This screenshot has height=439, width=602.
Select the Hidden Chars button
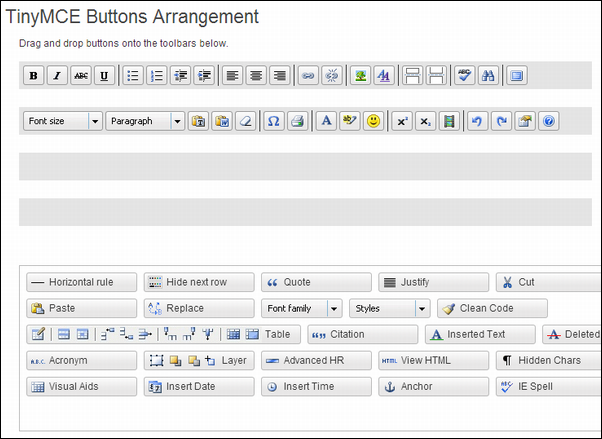tap(549, 361)
